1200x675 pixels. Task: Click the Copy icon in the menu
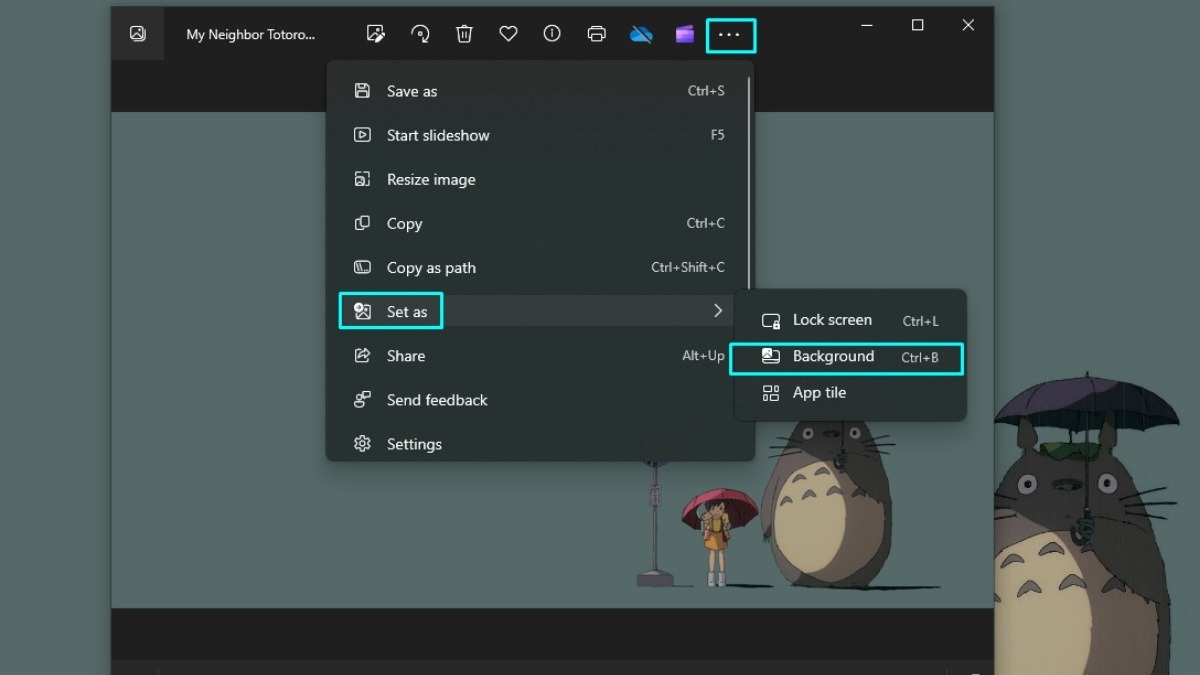363,223
